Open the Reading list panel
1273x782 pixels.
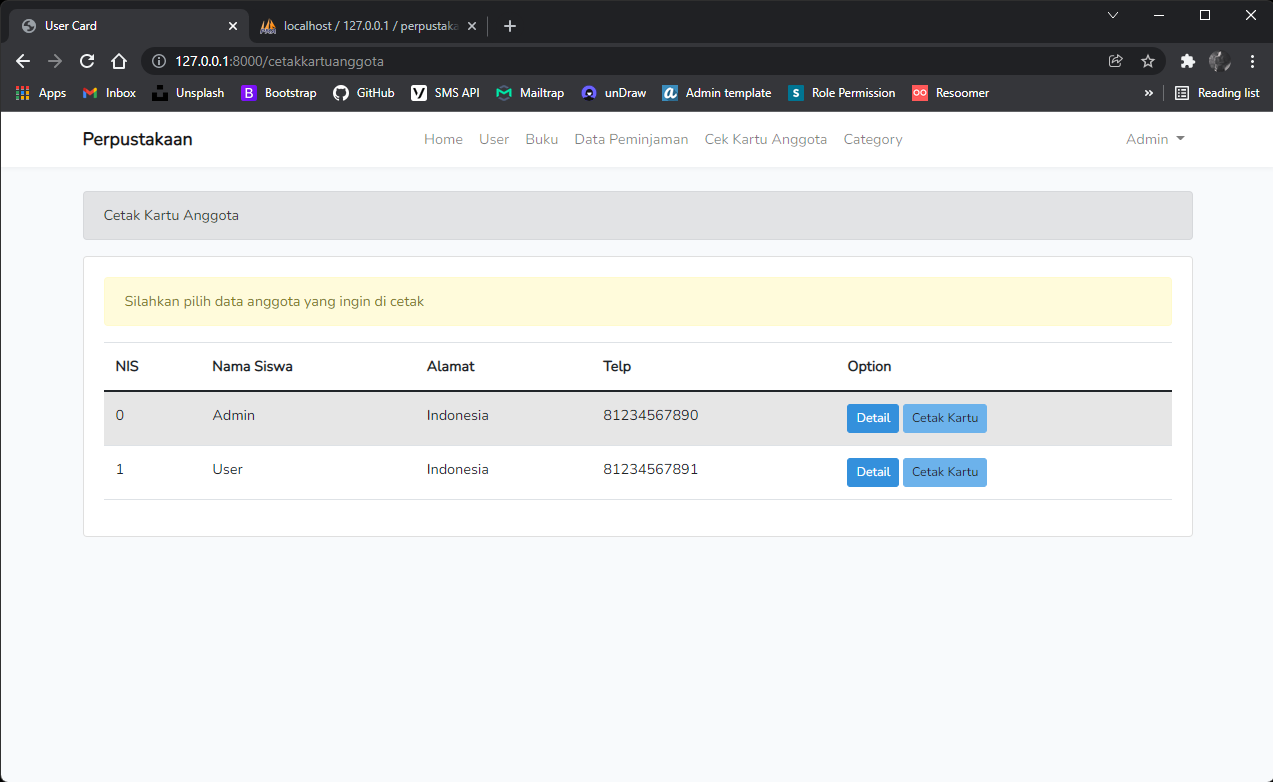point(1216,93)
